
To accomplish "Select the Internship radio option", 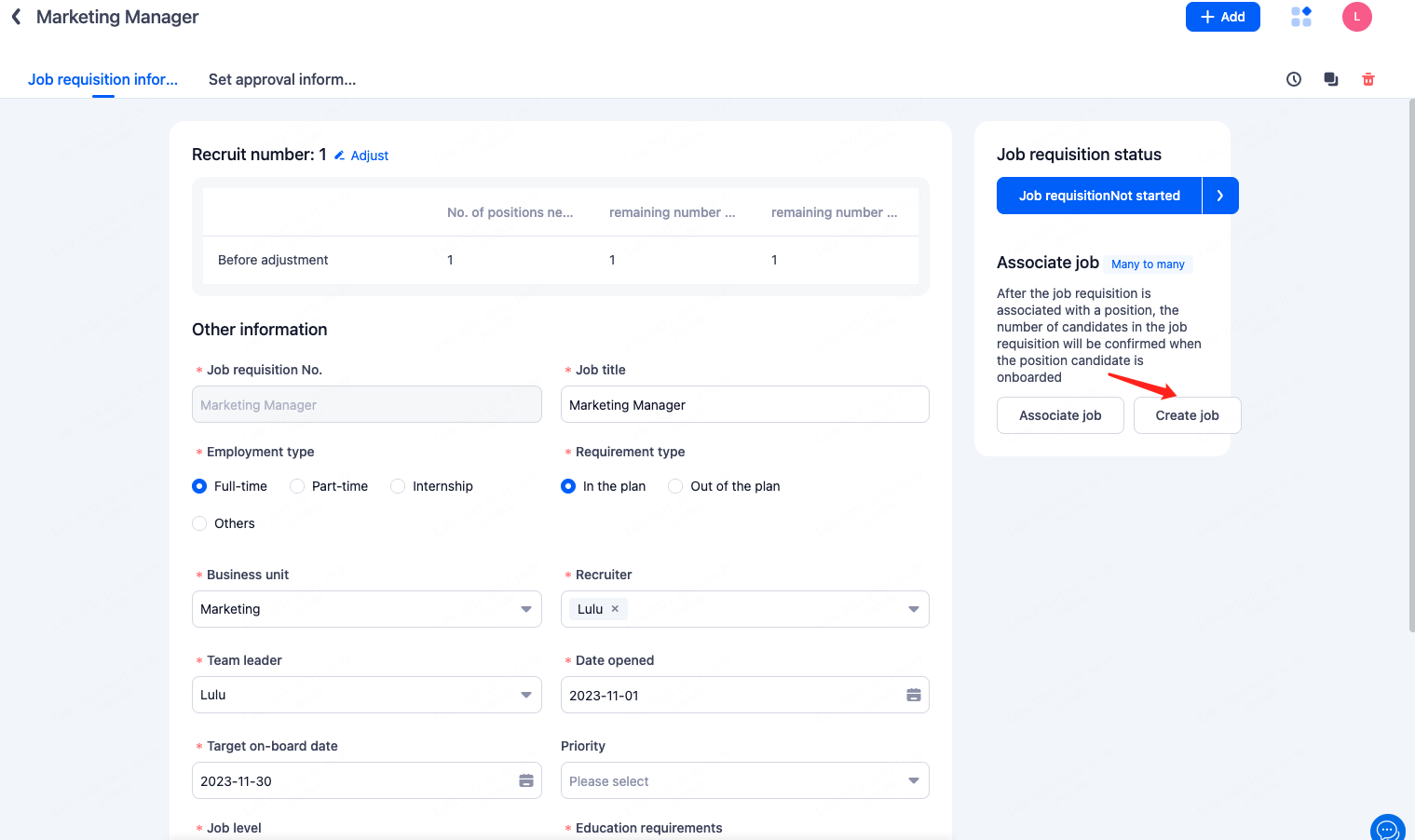I will pyautogui.click(x=399, y=486).
